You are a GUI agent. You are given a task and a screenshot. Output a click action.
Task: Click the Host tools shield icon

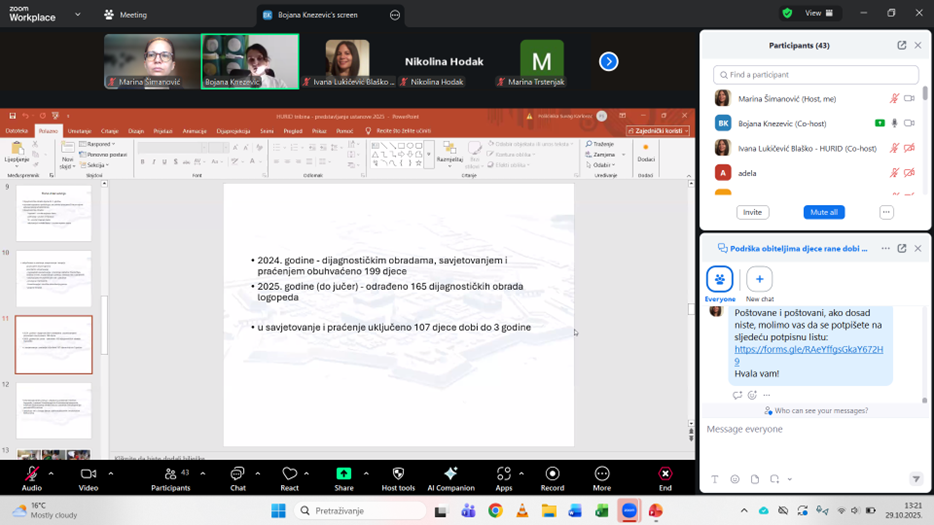[x=398, y=474]
